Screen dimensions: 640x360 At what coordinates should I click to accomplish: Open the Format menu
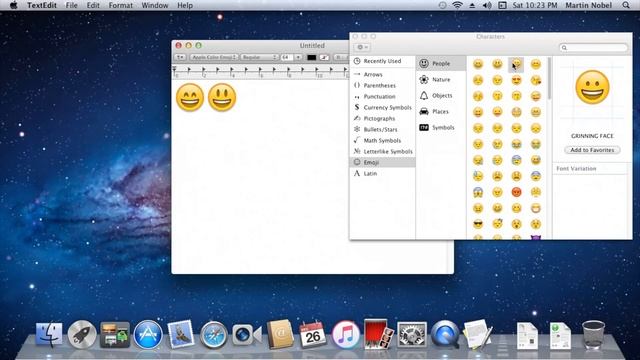coord(121,5)
